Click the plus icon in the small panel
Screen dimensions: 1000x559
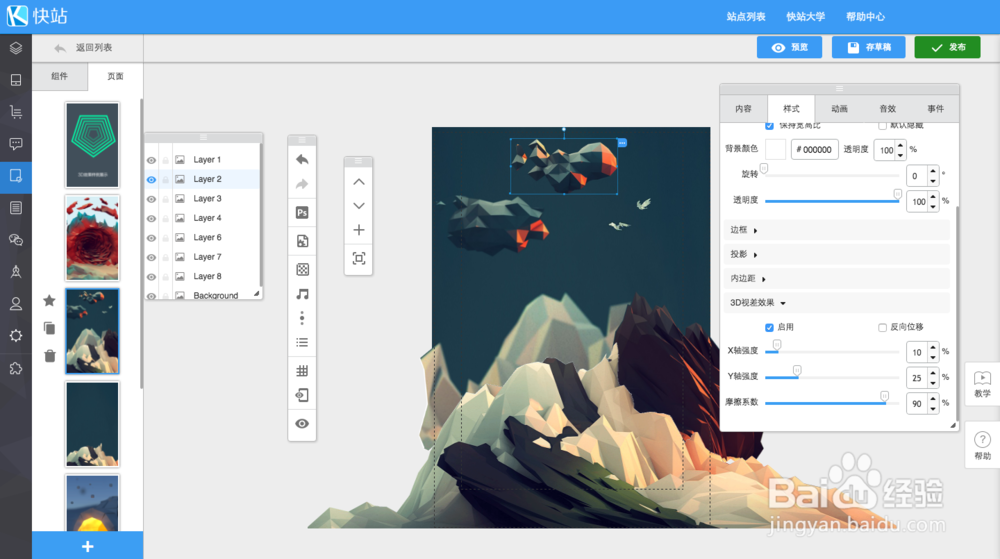point(359,230)
